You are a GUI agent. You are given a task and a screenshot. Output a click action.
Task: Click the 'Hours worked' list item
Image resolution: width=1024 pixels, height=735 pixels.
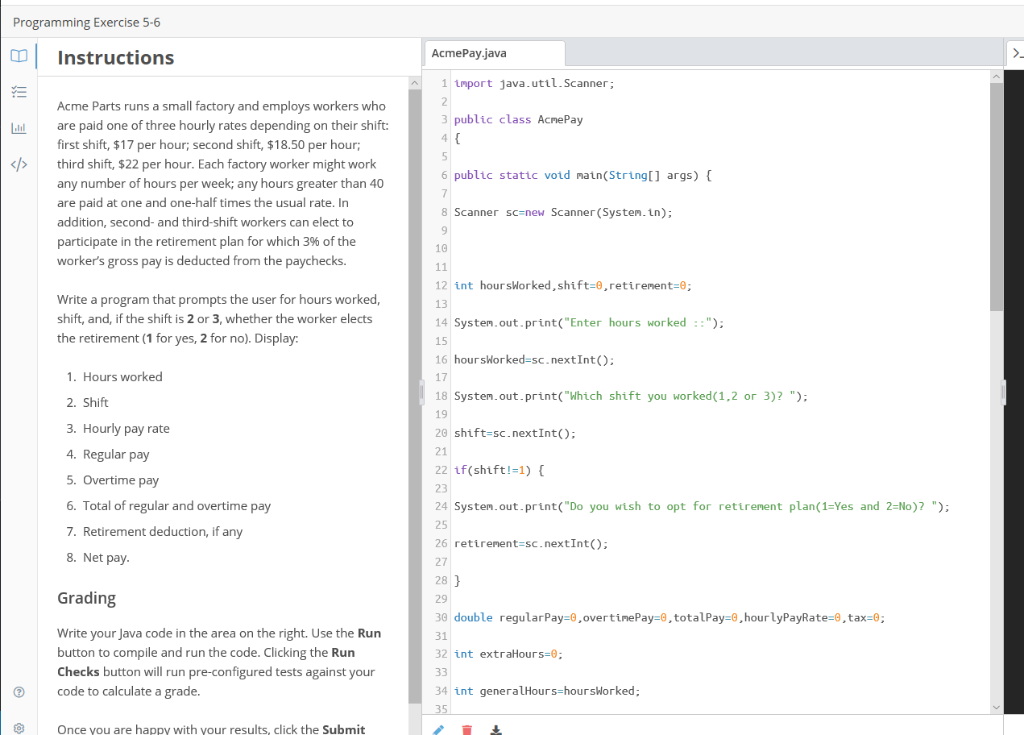pos(122,377)
